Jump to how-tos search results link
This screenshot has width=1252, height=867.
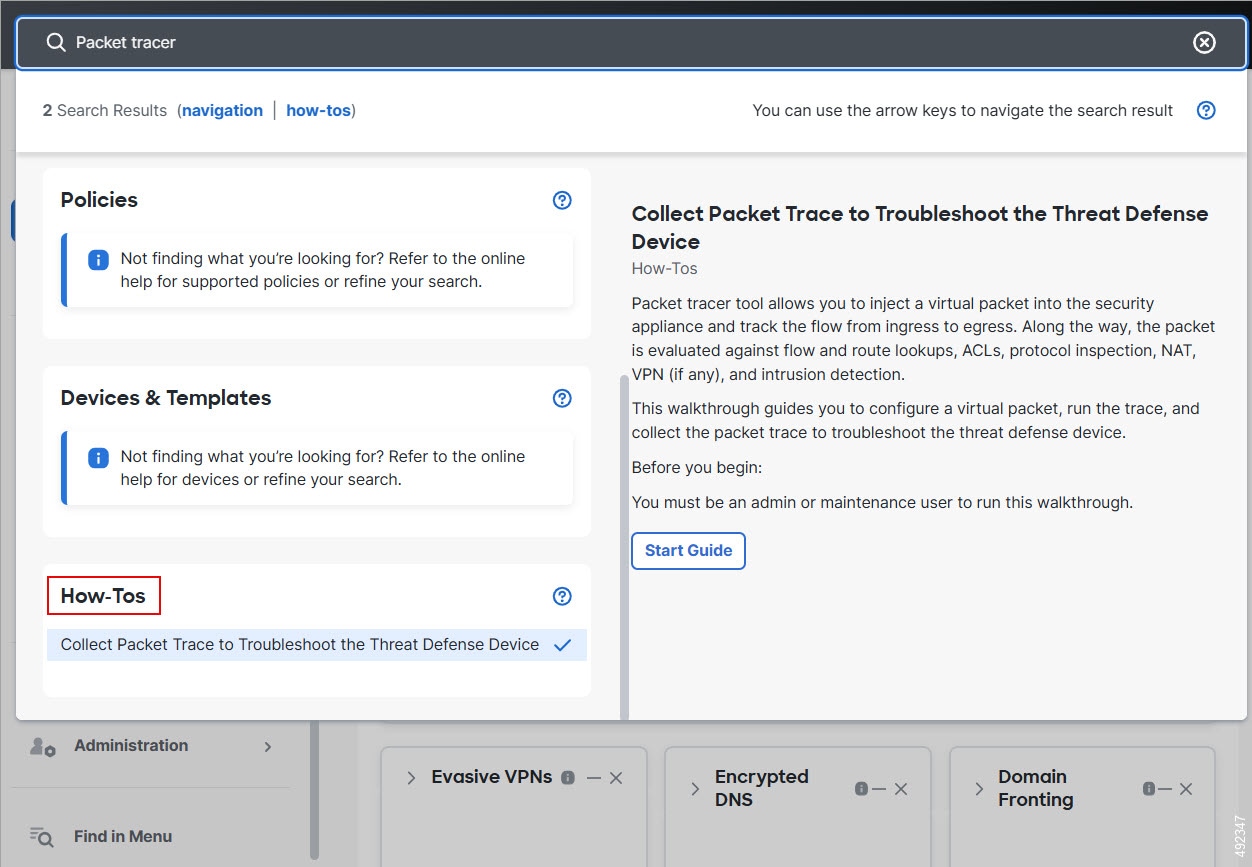coord(318,110)
